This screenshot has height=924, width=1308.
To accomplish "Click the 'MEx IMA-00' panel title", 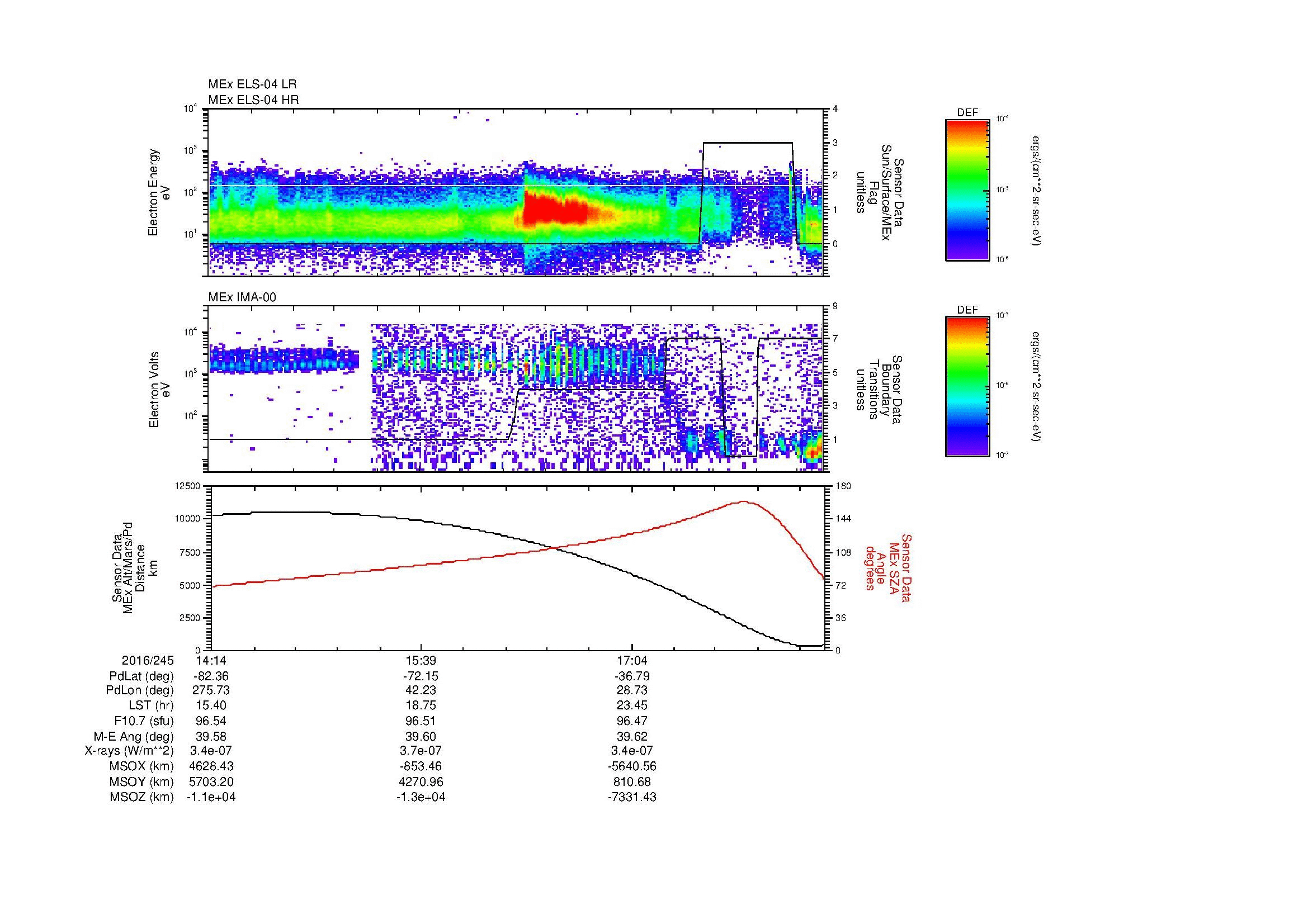I will 242,297.
